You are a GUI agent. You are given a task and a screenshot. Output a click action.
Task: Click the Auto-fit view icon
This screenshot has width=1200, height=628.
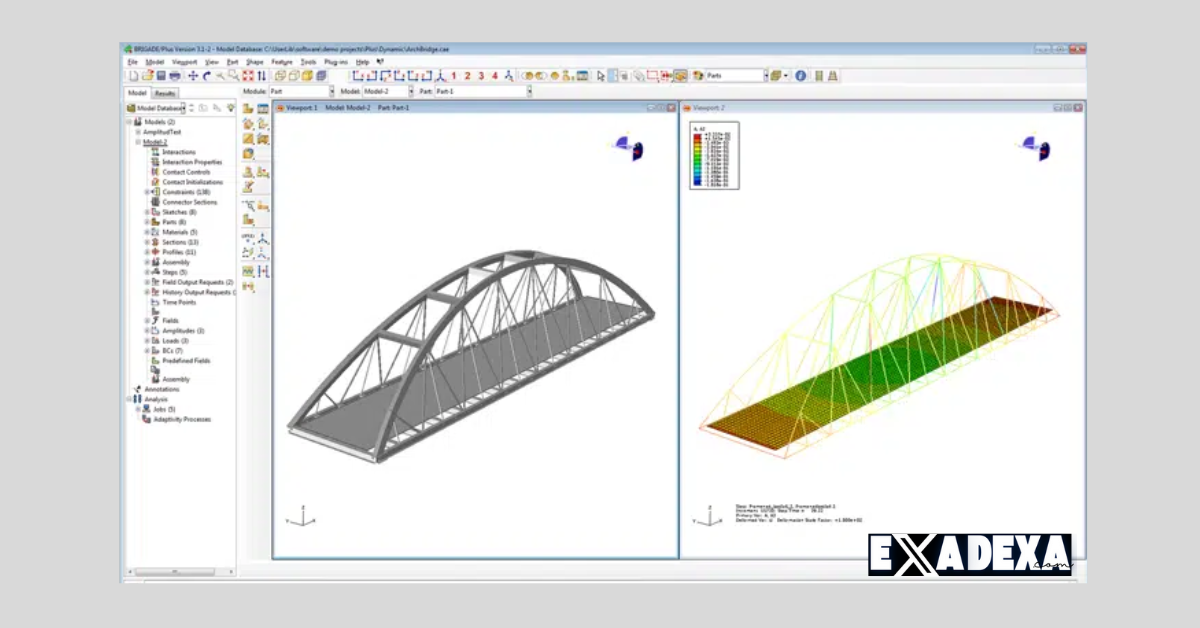point(247,76)
